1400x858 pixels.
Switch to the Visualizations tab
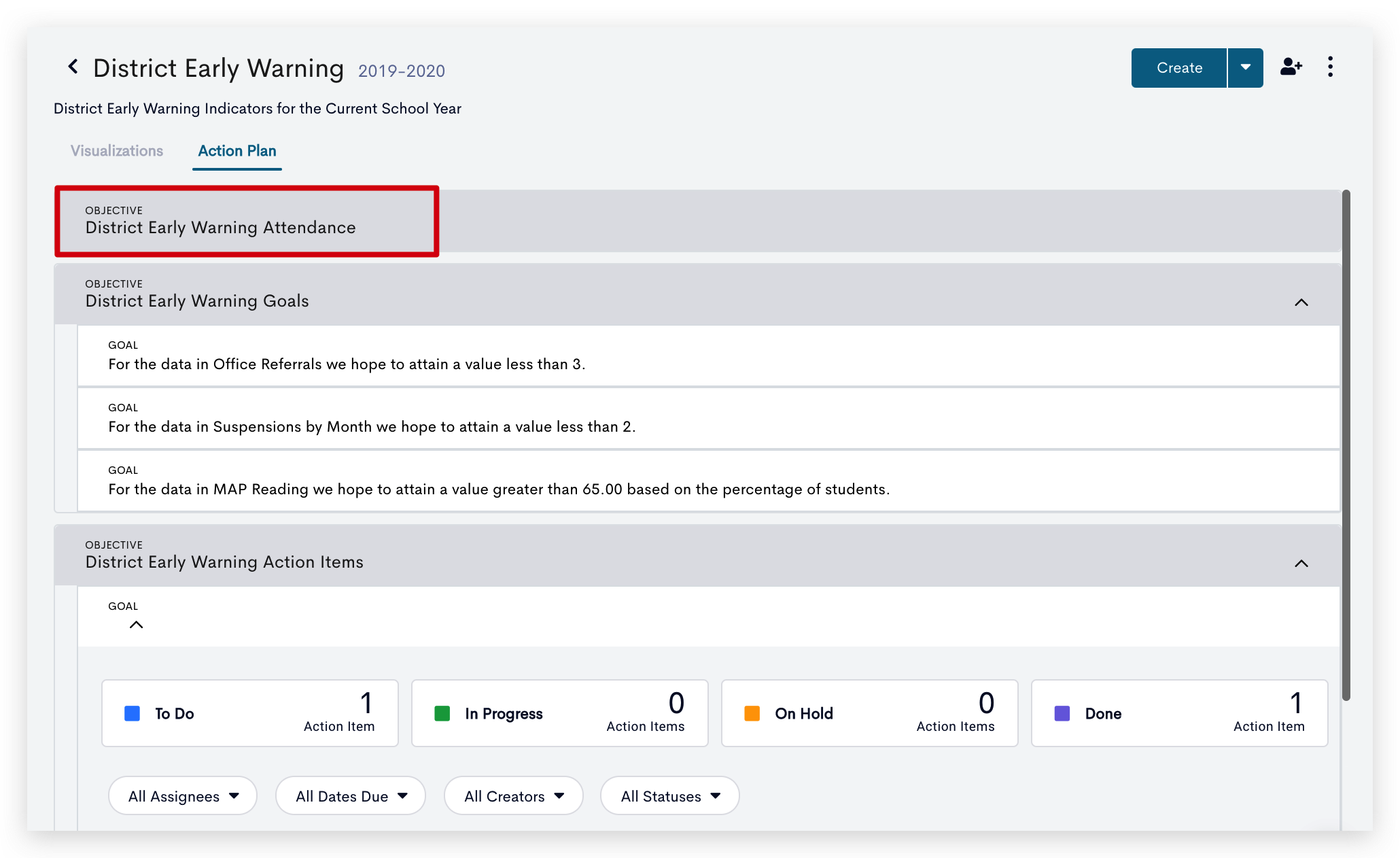point(117,151)
